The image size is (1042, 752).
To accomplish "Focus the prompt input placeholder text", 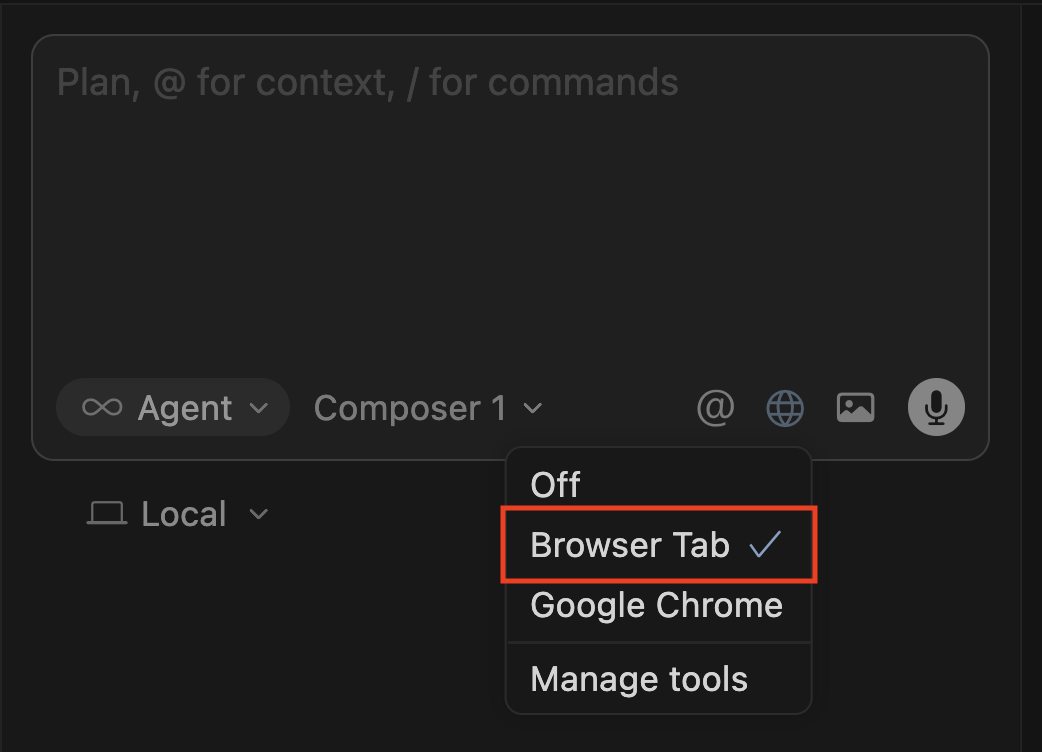I will [x=367, y=82].
